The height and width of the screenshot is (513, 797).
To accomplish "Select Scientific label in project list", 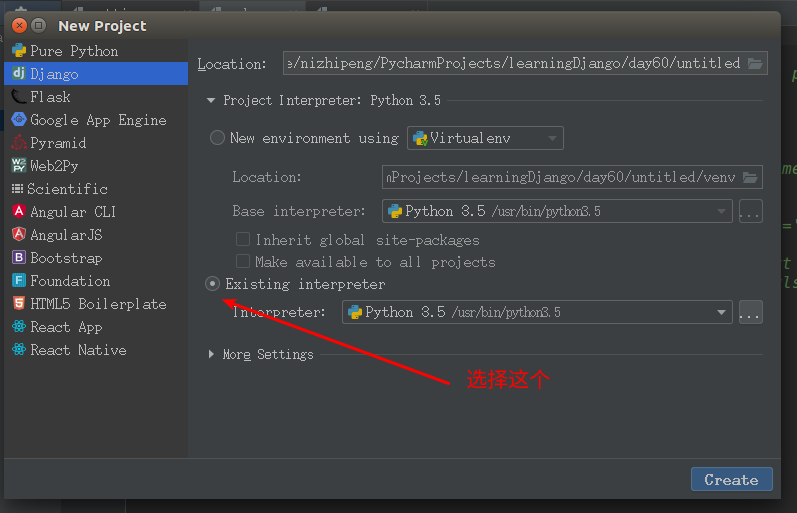I will pos(68,189).
